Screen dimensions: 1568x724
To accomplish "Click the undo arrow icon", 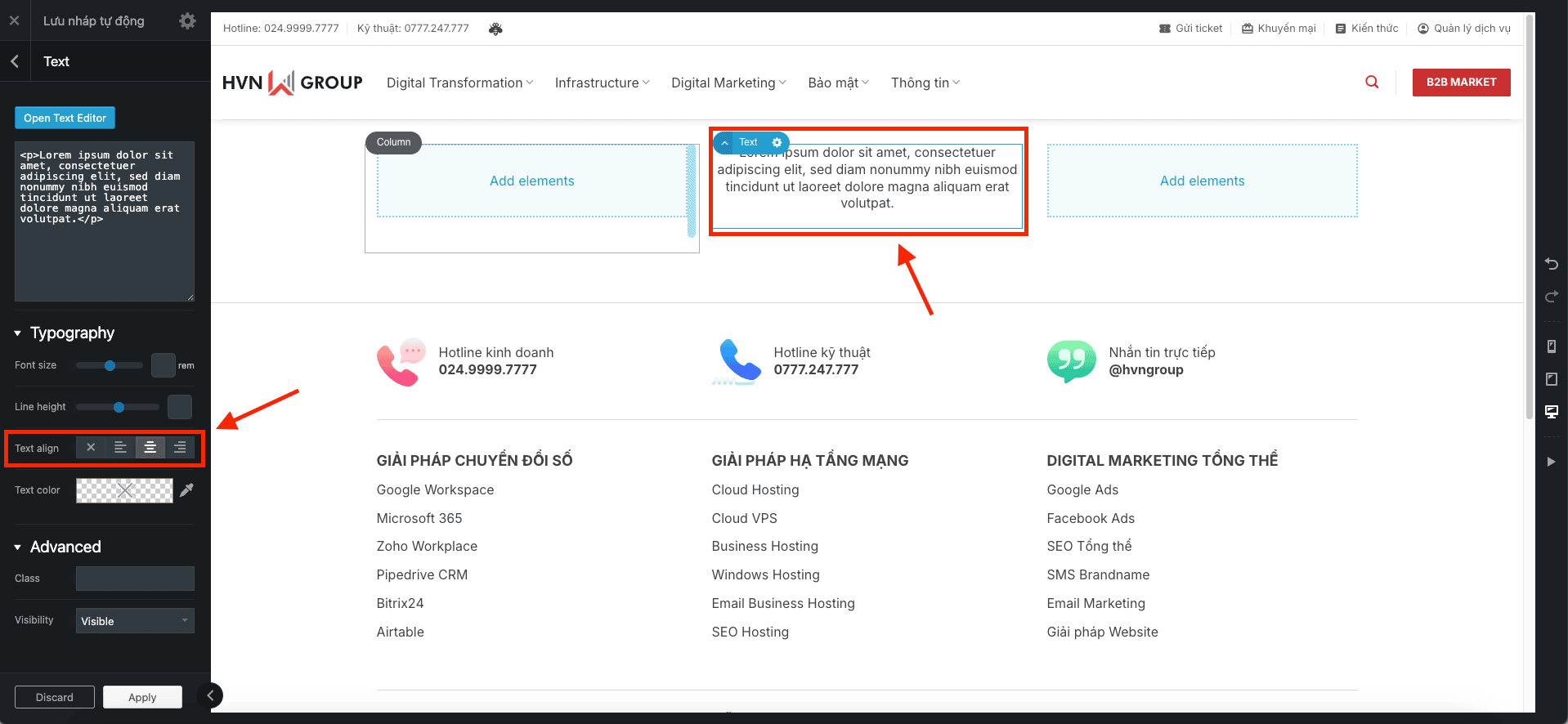I will click(1551, 264).
